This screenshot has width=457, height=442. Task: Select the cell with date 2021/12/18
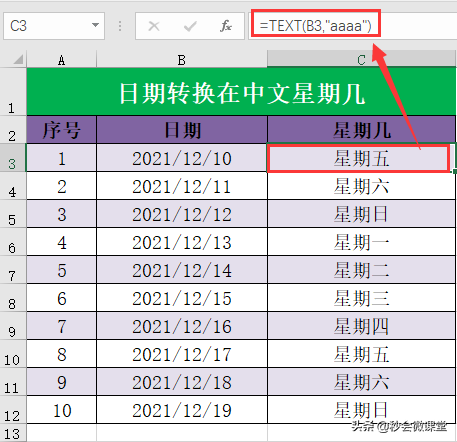[182, 382]
